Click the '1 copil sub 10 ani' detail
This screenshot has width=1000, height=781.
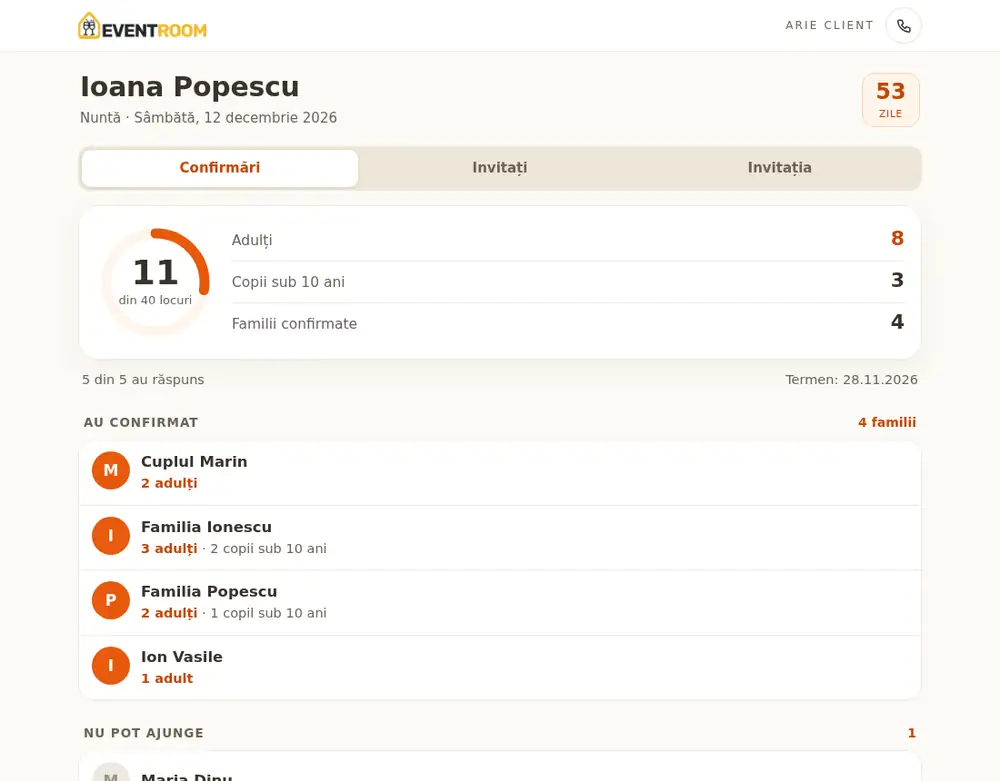coord(268,613)
